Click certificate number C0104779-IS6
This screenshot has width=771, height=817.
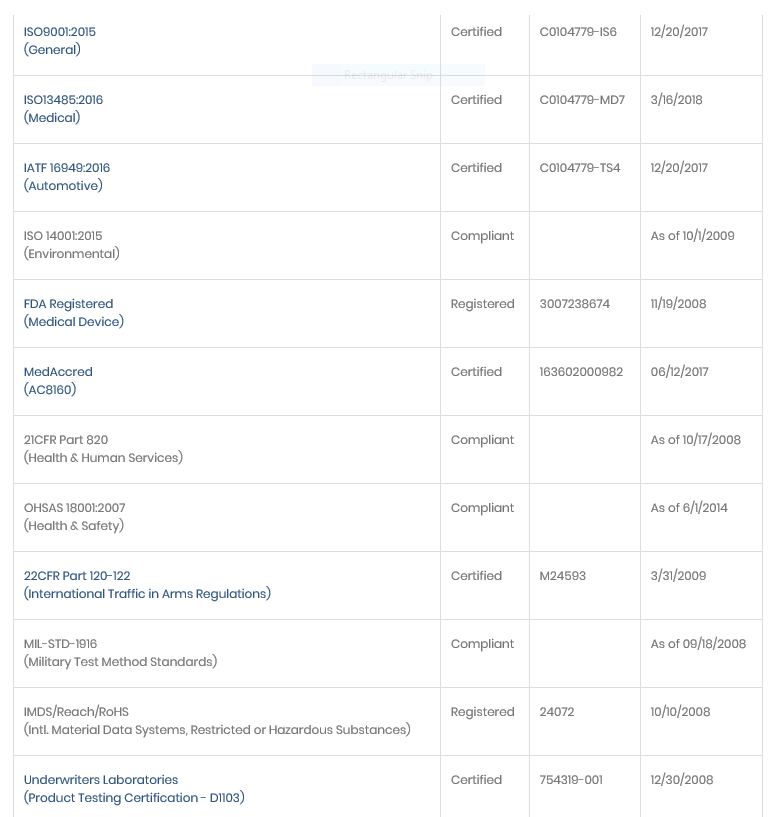578,32
